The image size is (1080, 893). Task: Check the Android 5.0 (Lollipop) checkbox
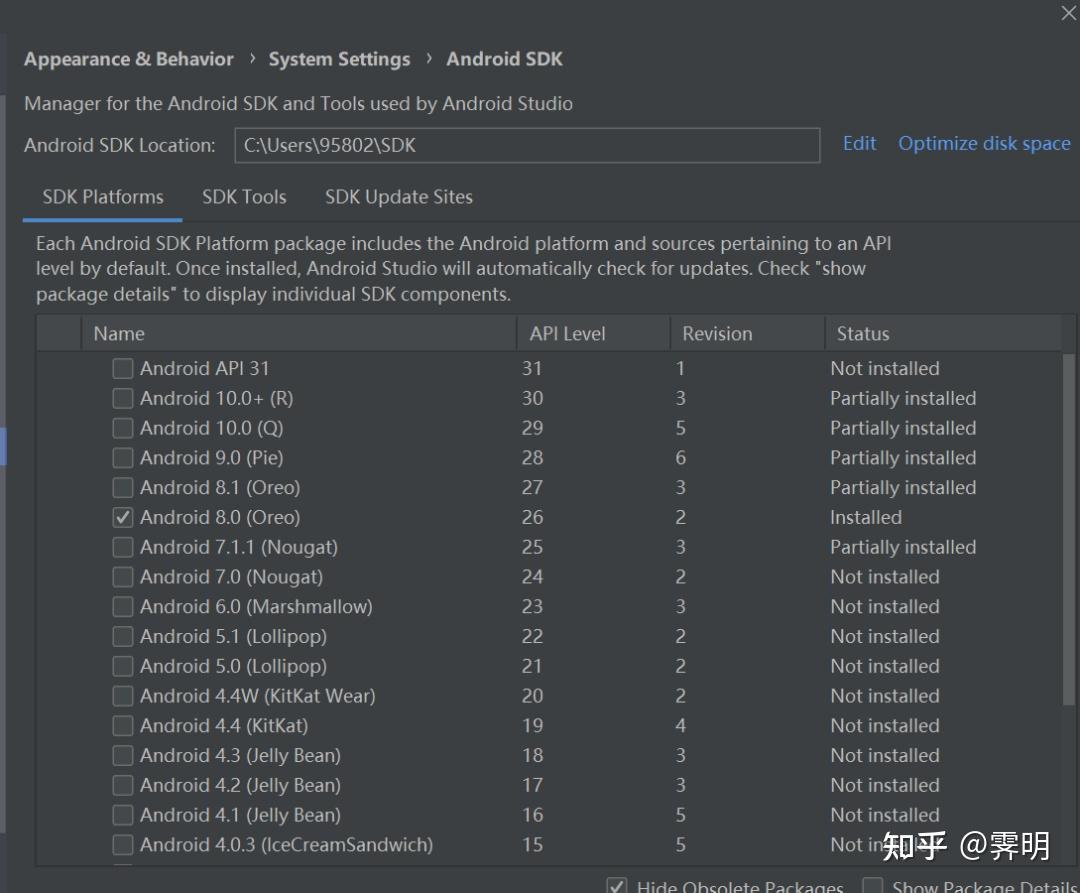point(123,666)
